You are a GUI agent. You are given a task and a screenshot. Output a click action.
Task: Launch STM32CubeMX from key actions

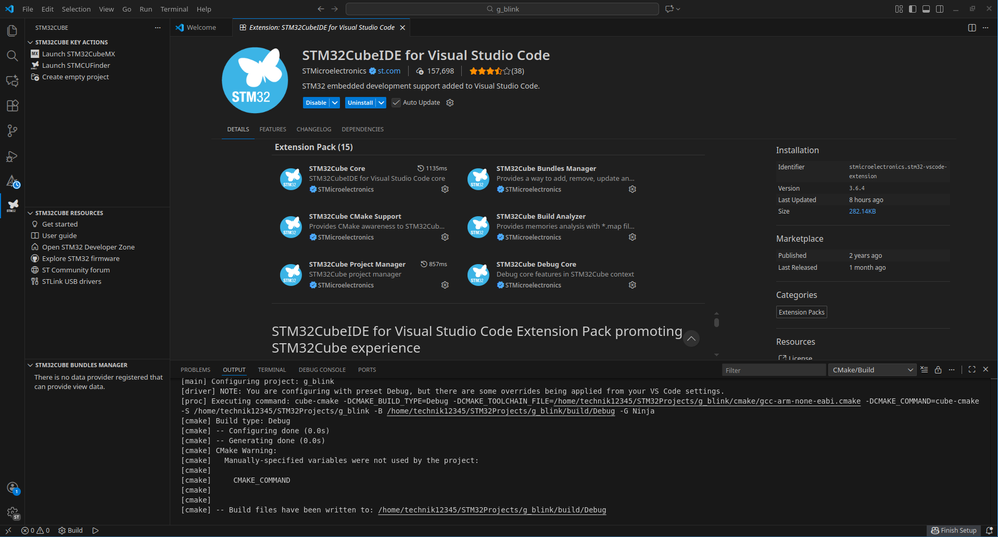pyautogui.click(x=78, y=54)
